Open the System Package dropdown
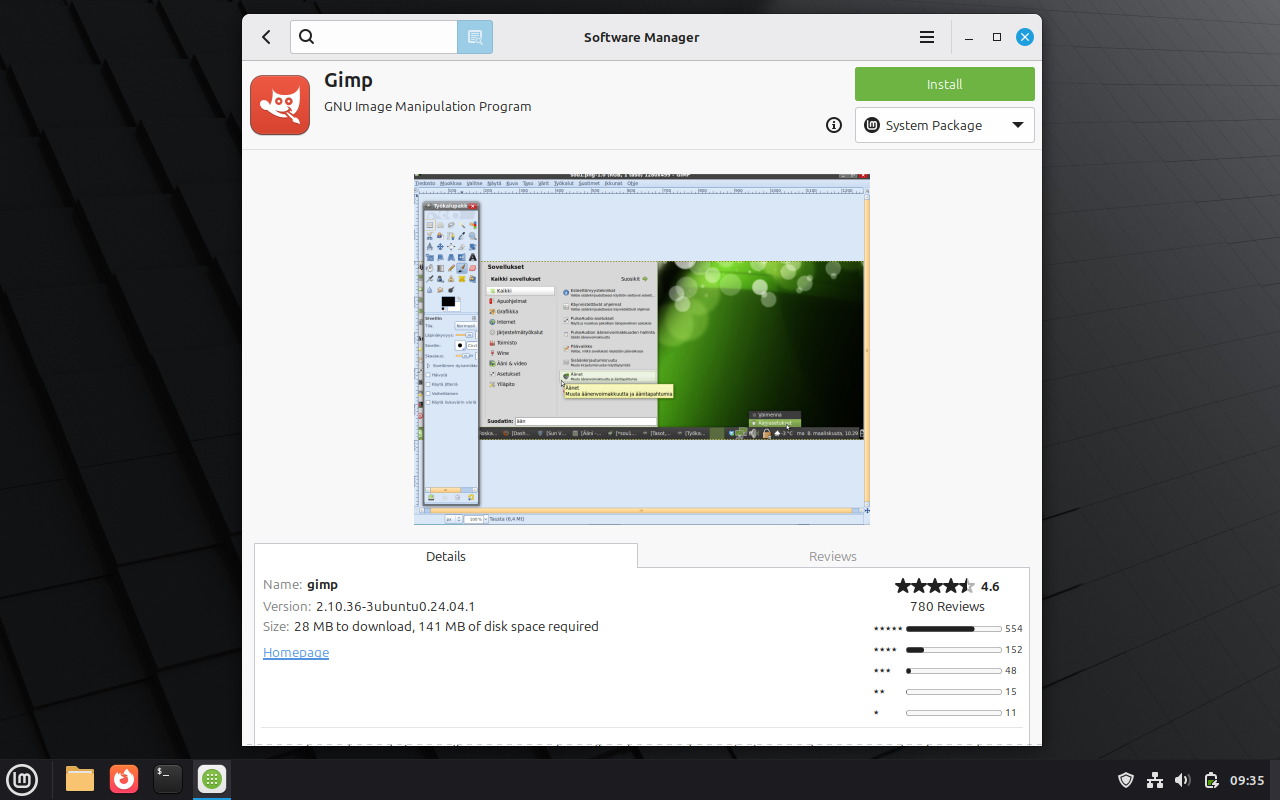Viewport: 1280px width, 800px height. pyautogui.click(x=944, y=125)
